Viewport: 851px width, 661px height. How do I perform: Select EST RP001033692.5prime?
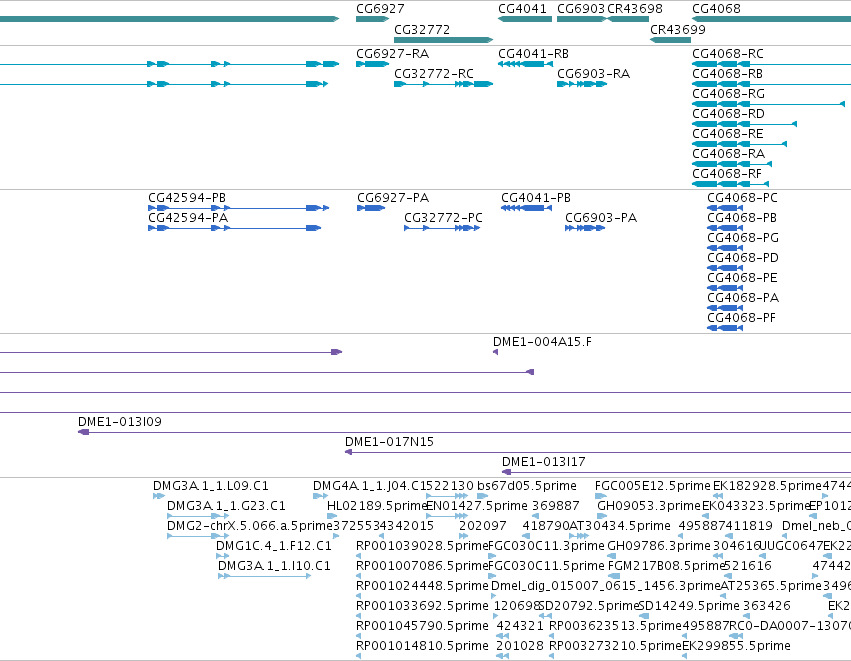click(359, 616)
